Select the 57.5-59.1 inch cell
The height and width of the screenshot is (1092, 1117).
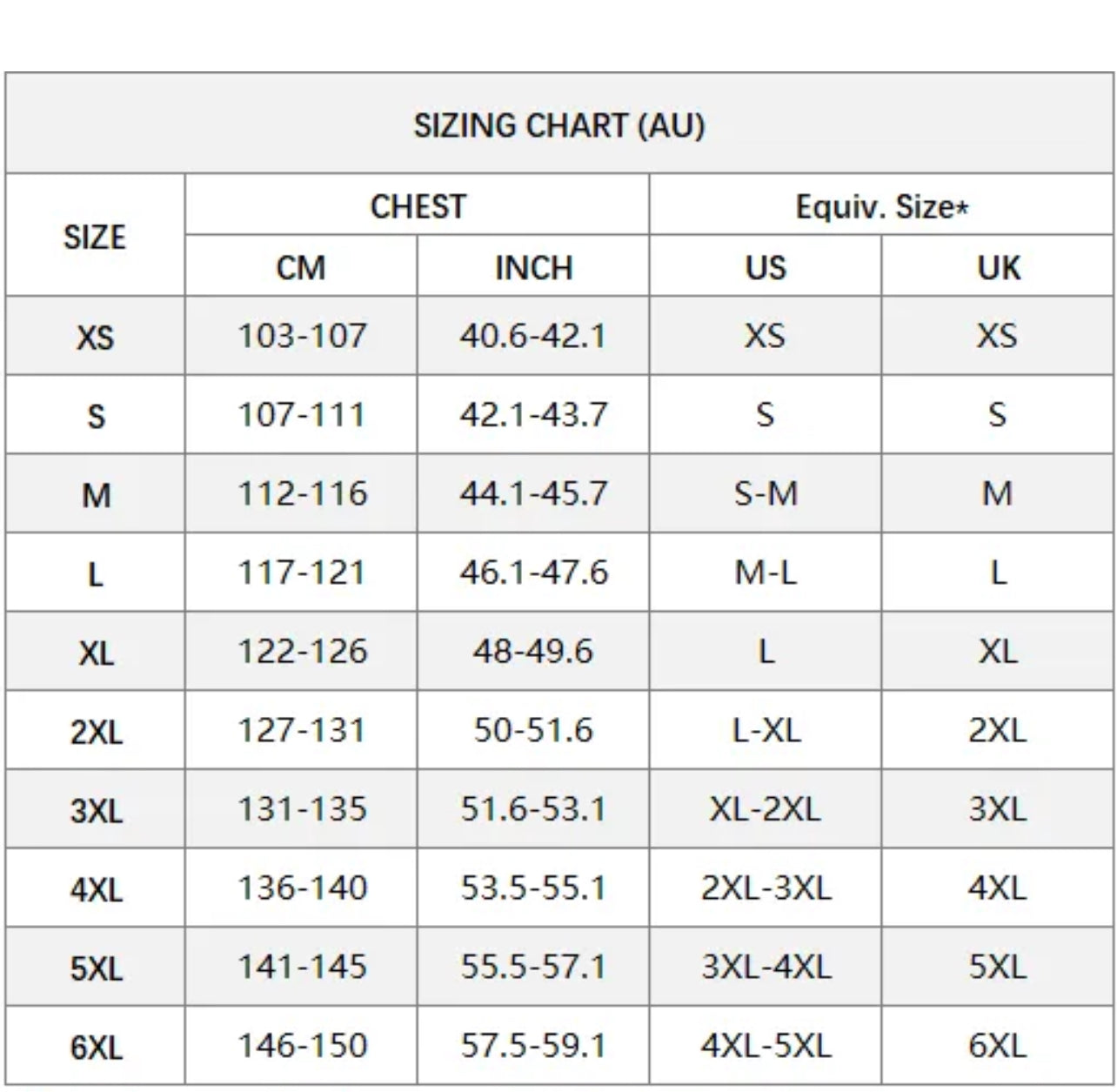coord(533,1045)
